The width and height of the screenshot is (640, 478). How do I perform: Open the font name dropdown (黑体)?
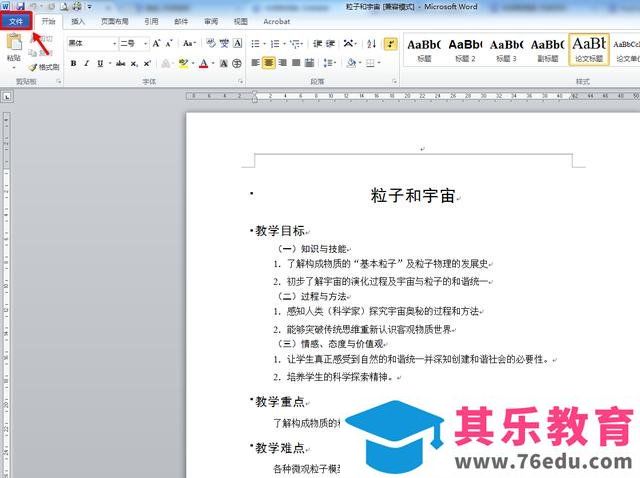(x=114, y=43)
